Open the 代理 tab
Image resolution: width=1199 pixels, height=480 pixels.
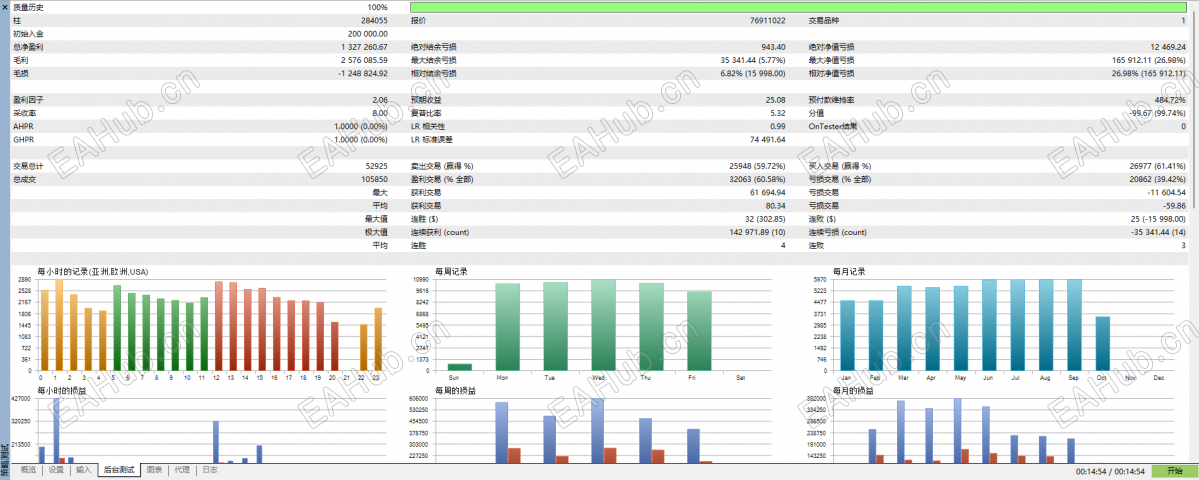click(182, 470)
